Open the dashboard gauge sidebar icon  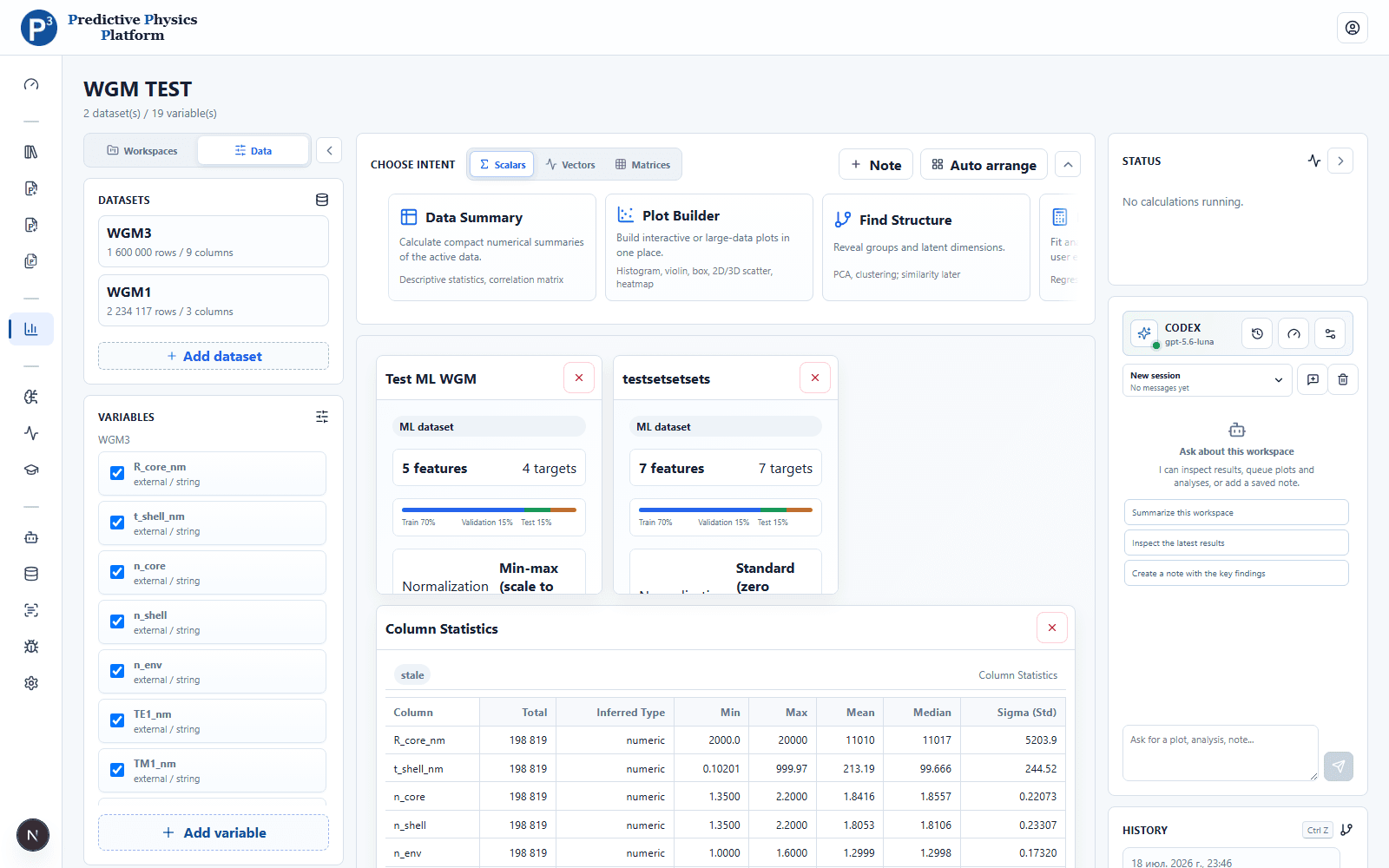31,84
